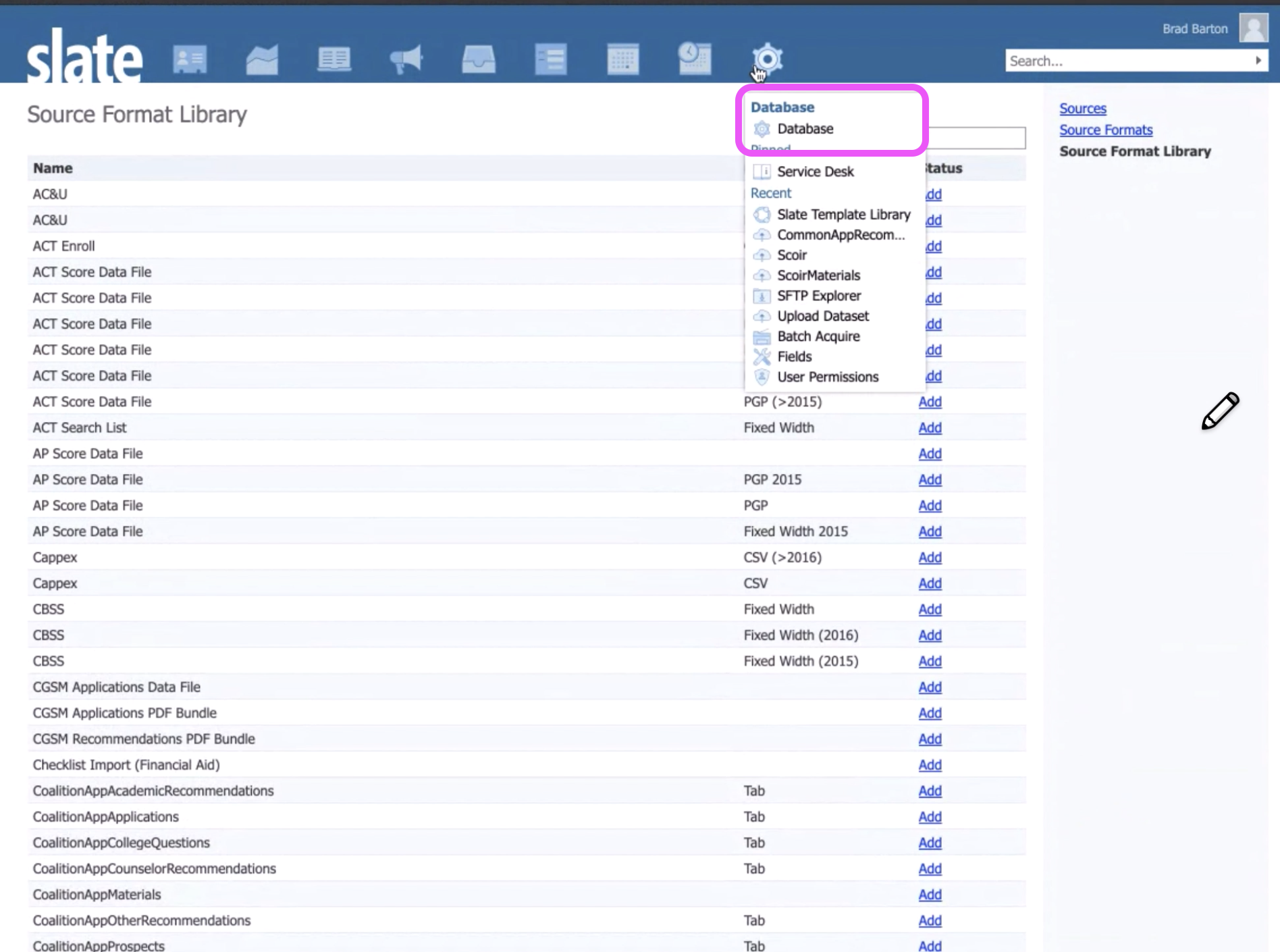Click the Name column header
The width and height of the screenshot is (1280, 952).
click(53, 168)
